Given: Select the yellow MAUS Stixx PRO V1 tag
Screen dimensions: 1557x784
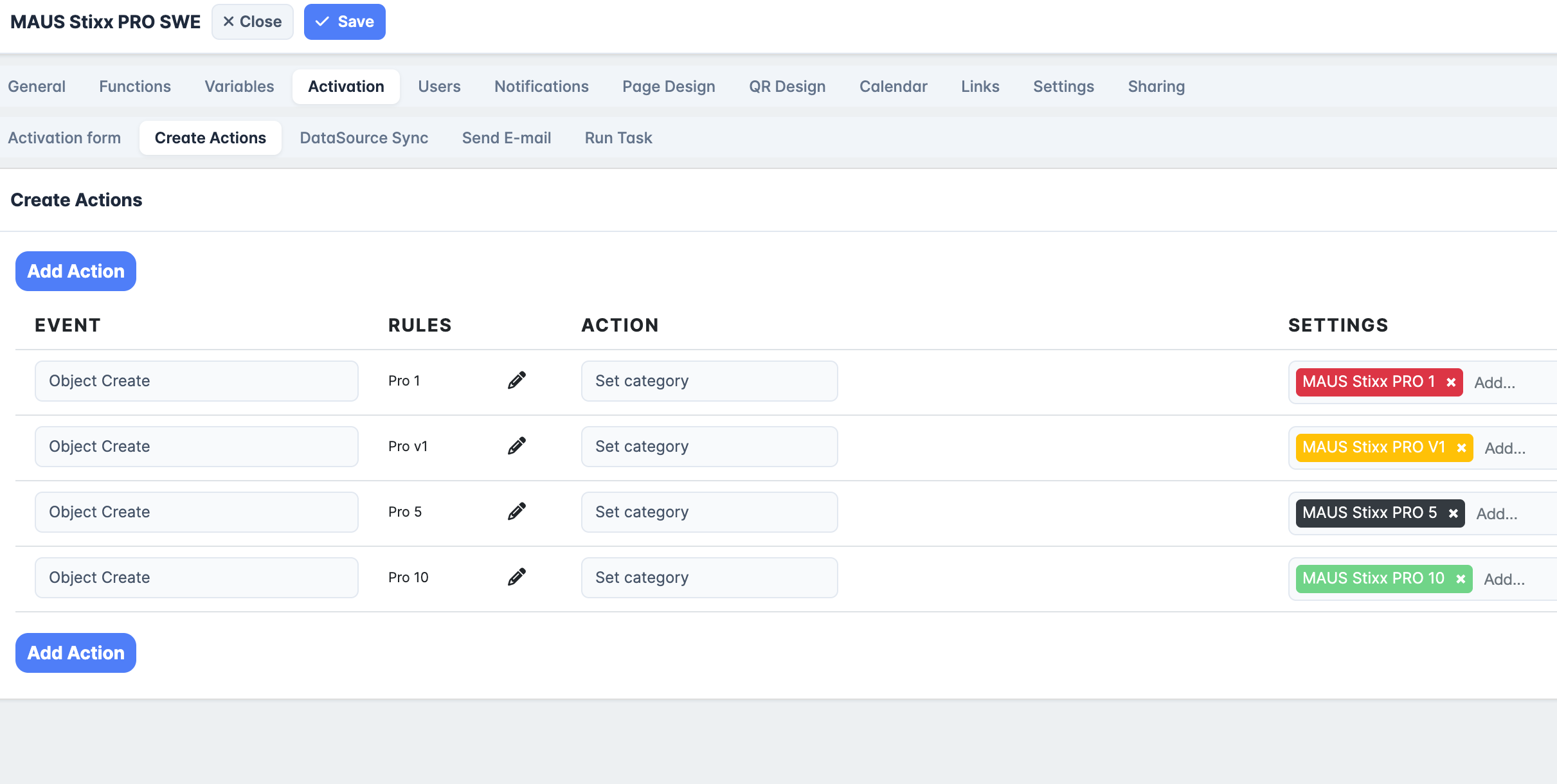Looking at the screenshot, I should [1373, 447].
